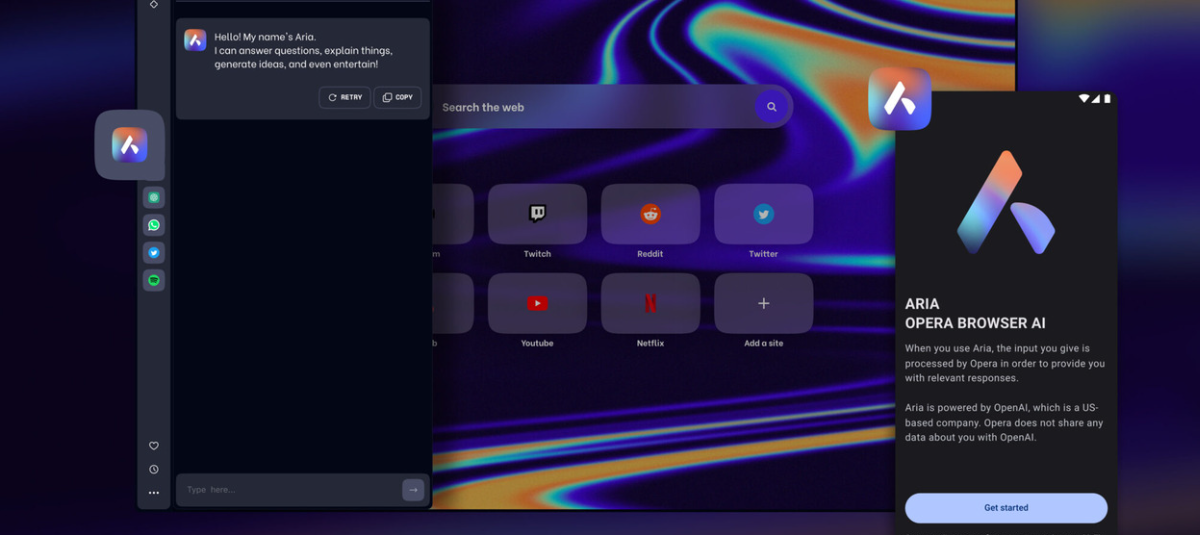Image resolution: width=1200 pixels, height=535 pixels.
Task: Click the magnifier search button
Action: coord(771,107)
